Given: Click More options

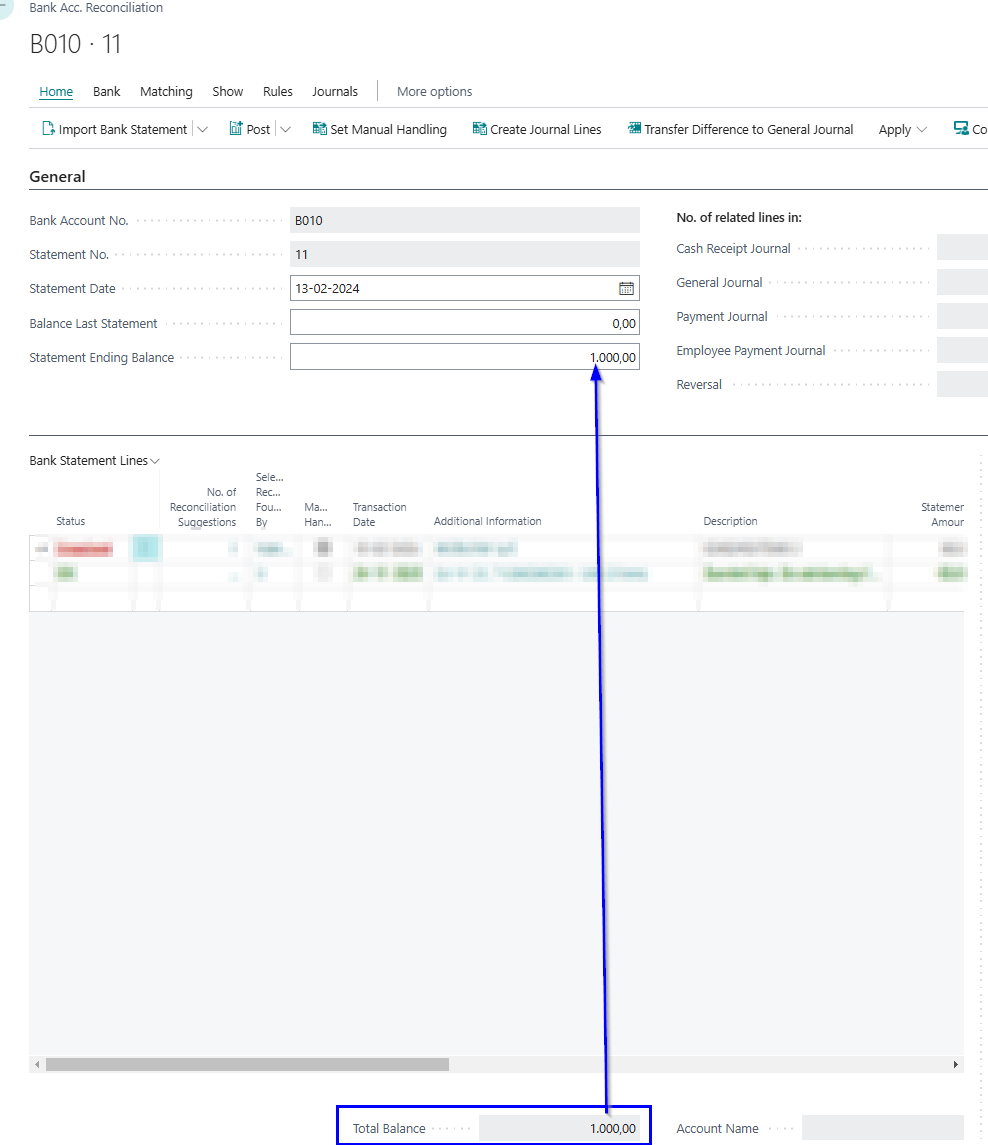Looking at the screenshot, I should pos(434,92).
